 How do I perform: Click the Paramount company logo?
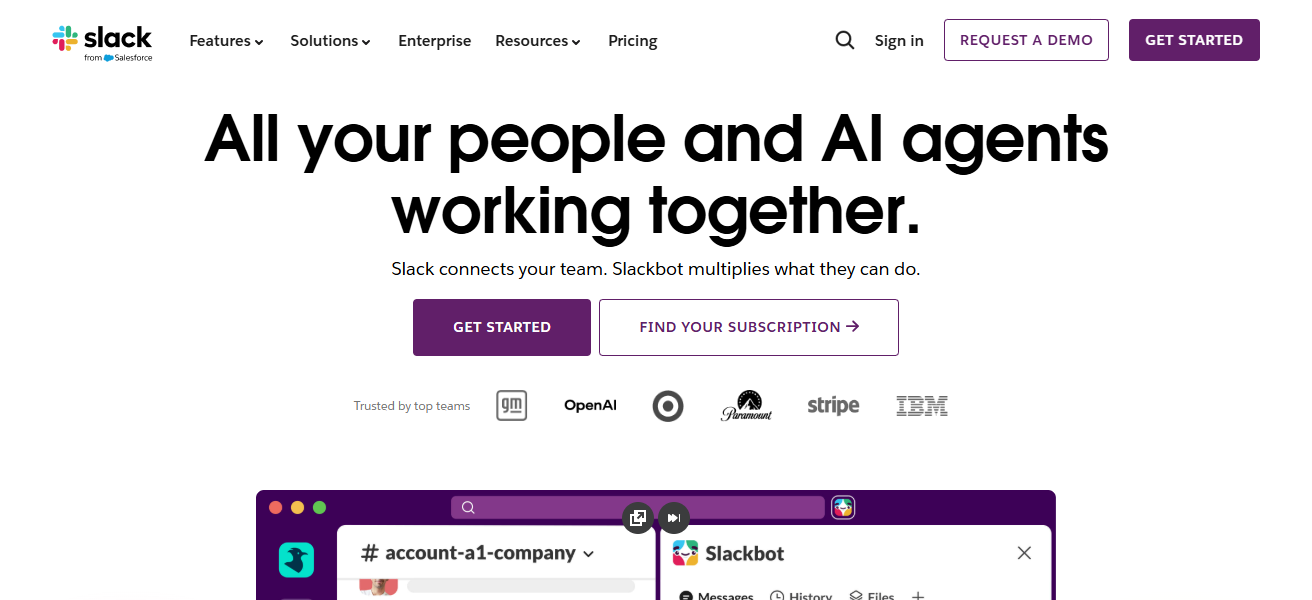747,405
